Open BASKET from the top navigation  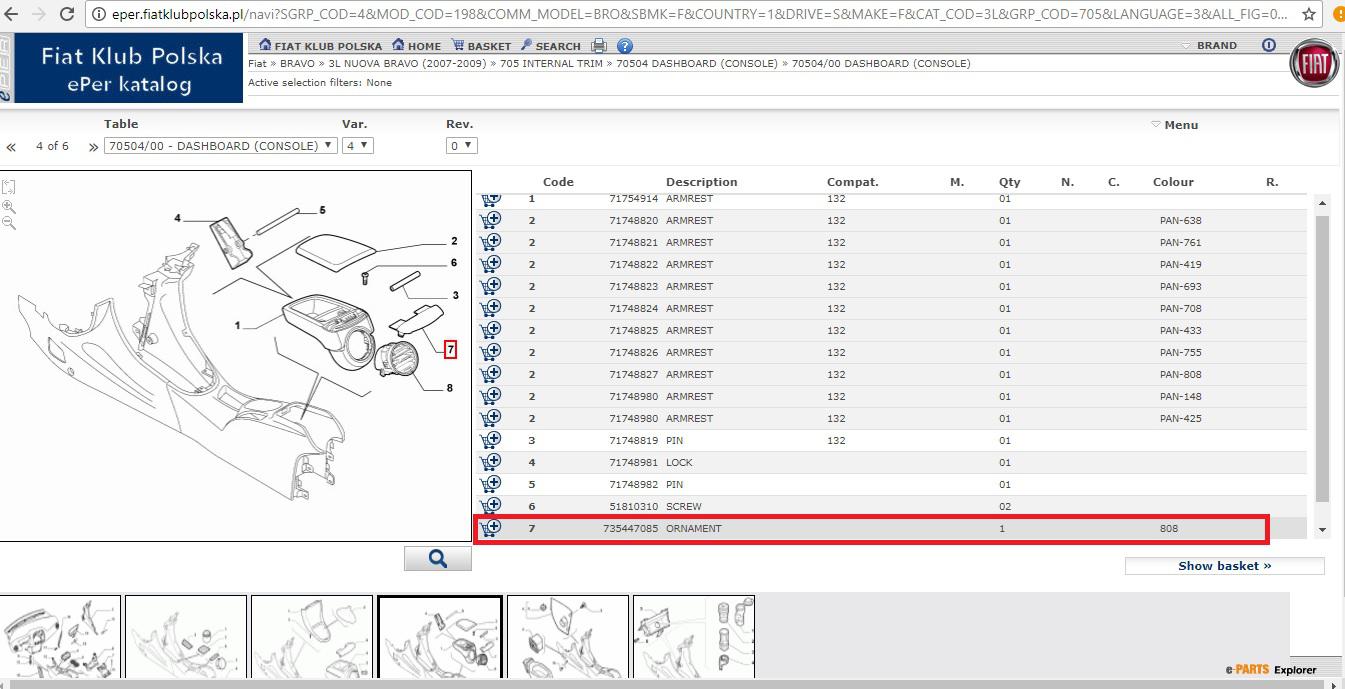pos(481,46)
